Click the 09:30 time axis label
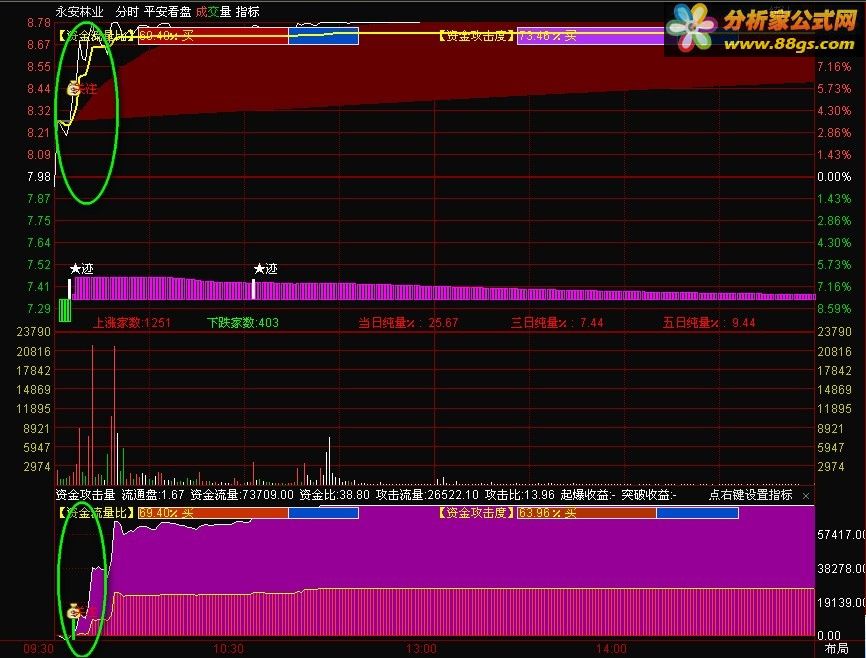Screen dimensions: 866x658 click(x=39, y=649)
